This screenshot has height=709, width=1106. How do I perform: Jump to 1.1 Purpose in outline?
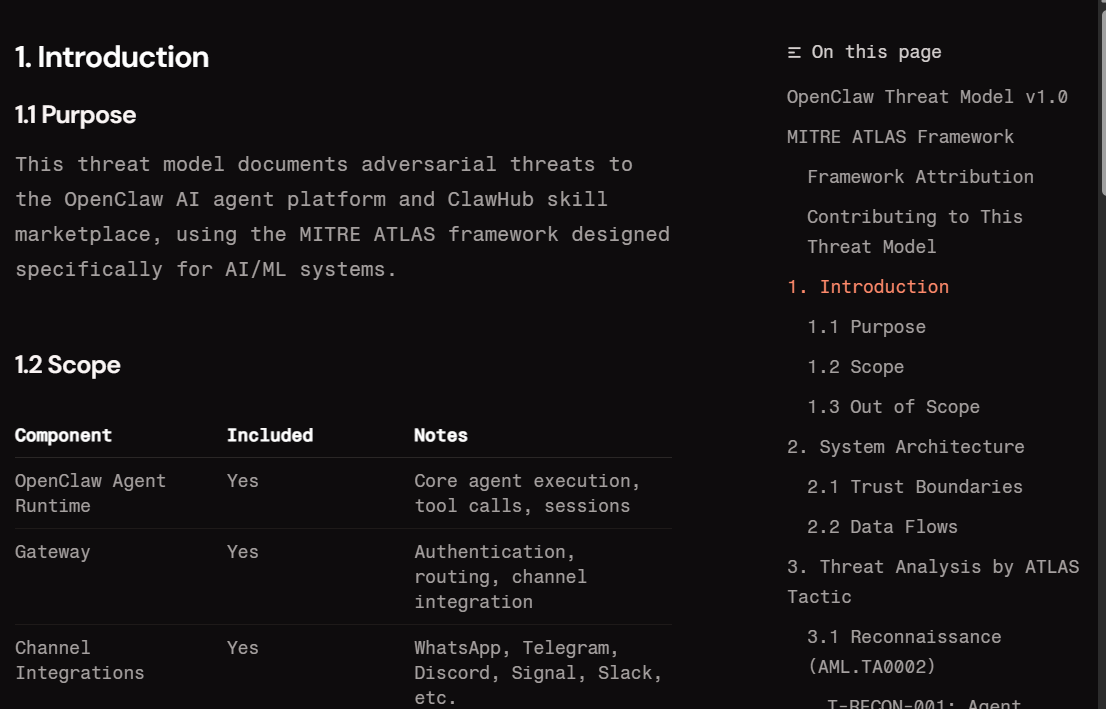[x=866, y=327]
